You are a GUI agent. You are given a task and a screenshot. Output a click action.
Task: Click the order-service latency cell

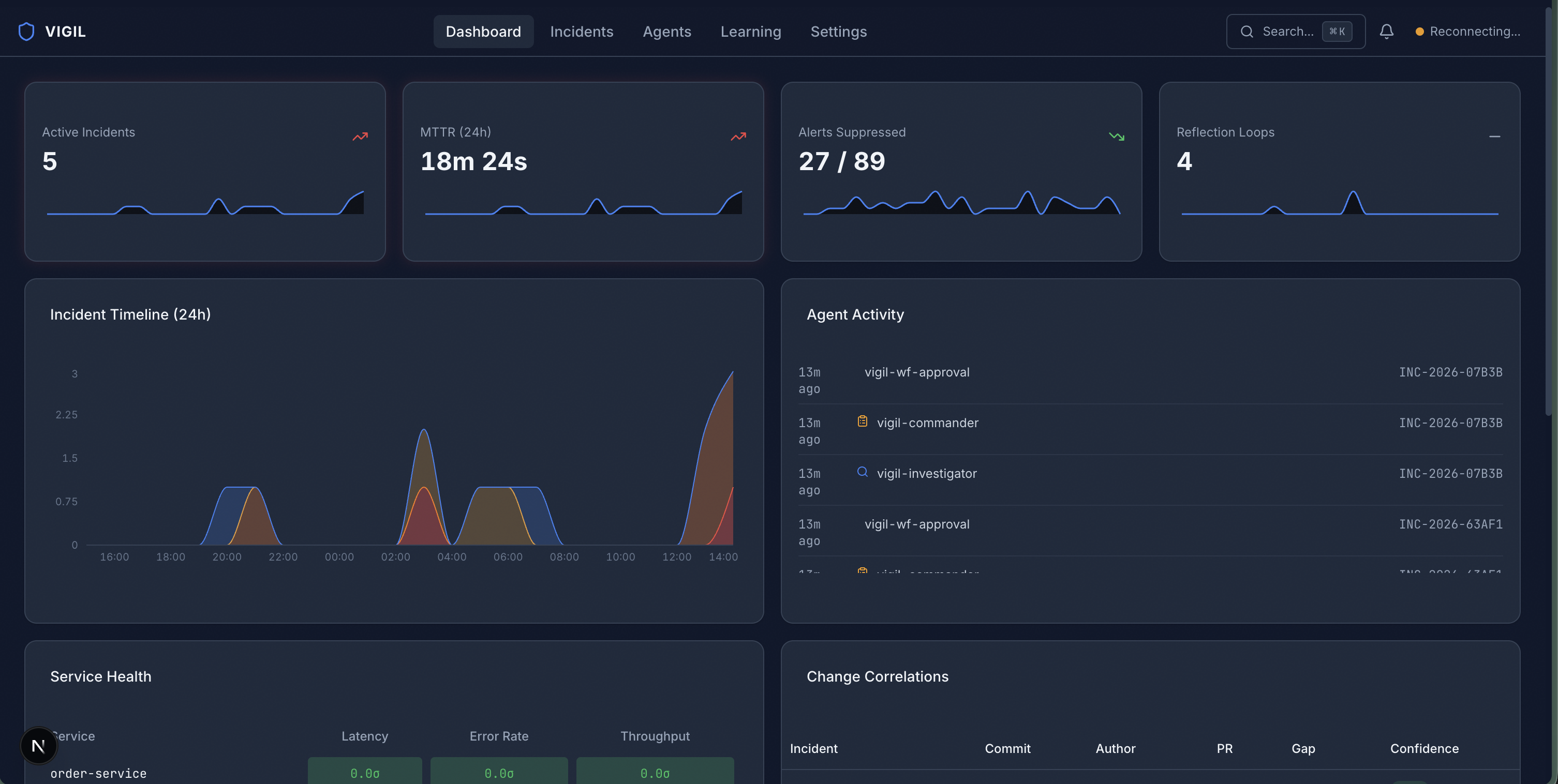pos(365,773)
